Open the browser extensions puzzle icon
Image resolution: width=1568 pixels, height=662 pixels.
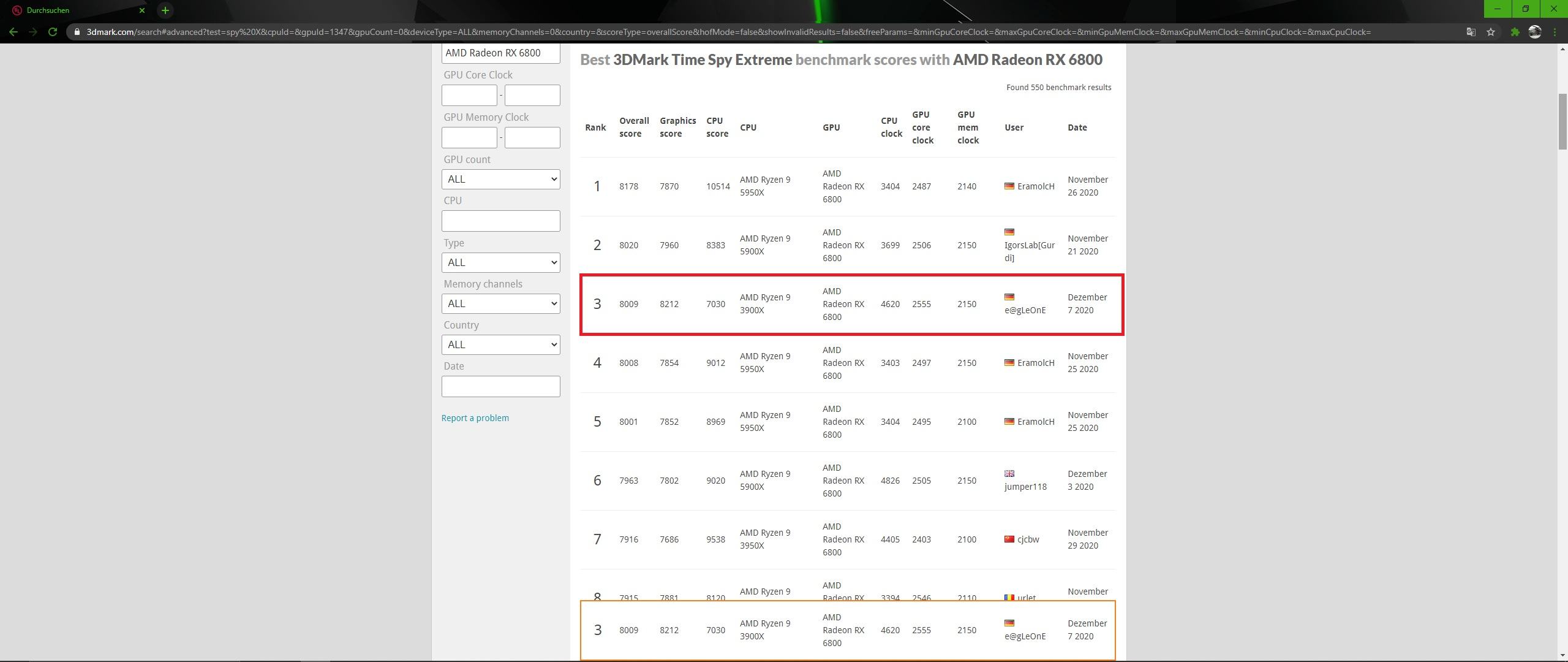click(1515, 32)
